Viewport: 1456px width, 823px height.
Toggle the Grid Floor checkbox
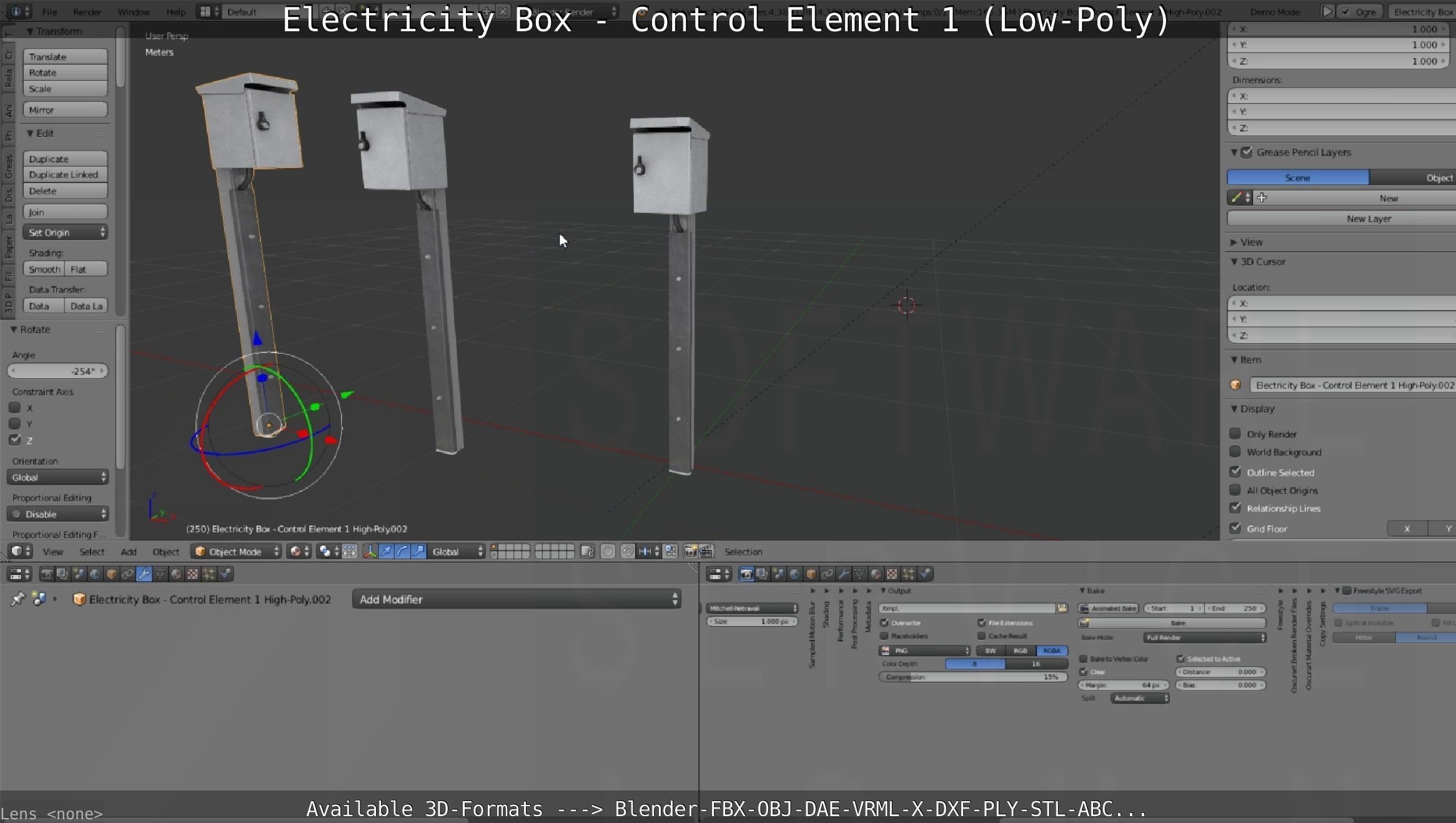pyautogui.click(x=1235, y=528)
